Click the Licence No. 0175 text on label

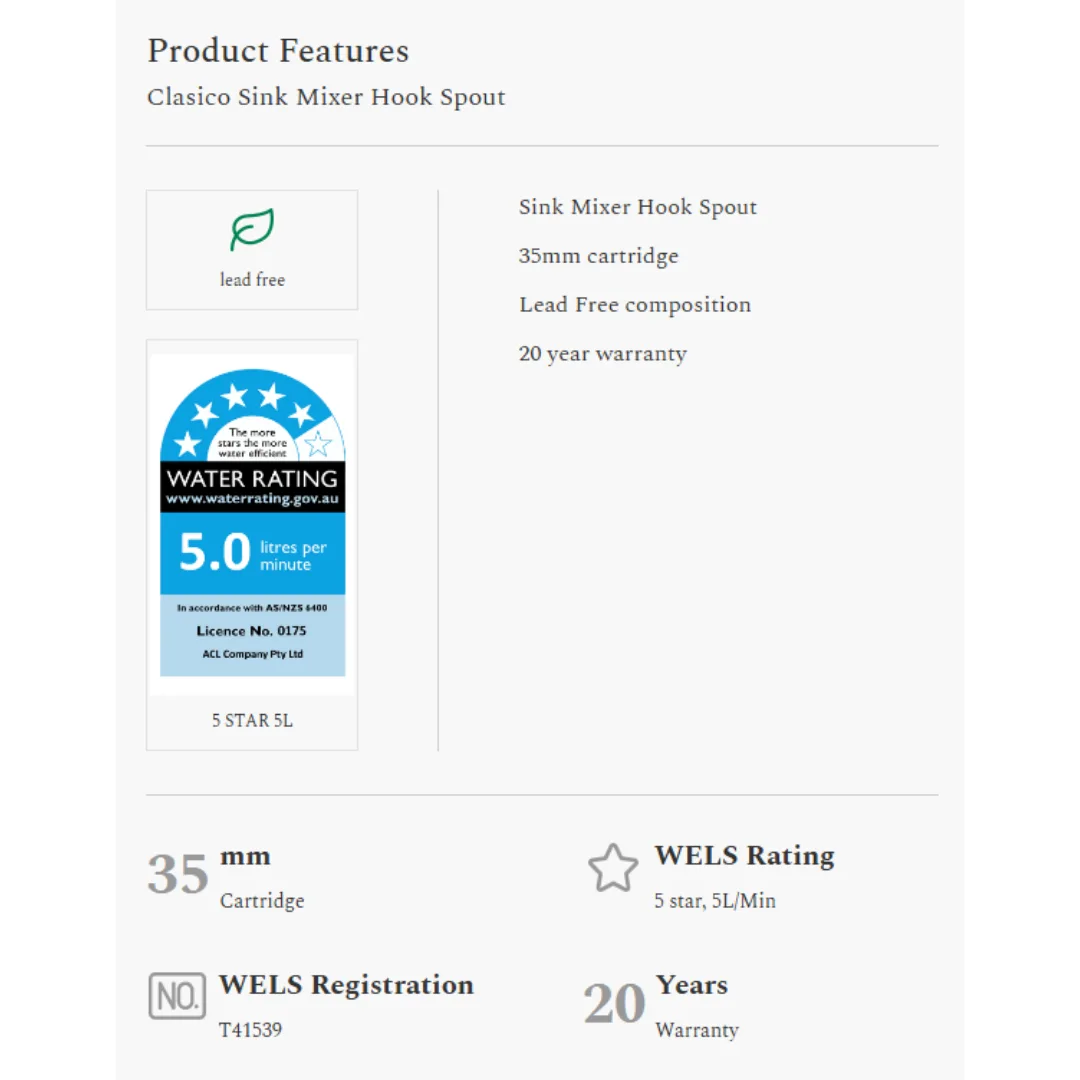tap(252, 631)
